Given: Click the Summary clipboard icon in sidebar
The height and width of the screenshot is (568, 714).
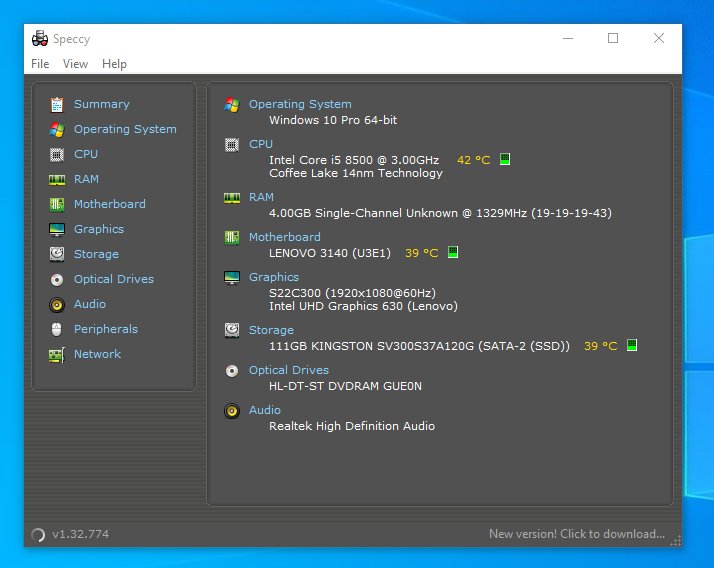Looking at the screenshot, I should click(57, 105).
